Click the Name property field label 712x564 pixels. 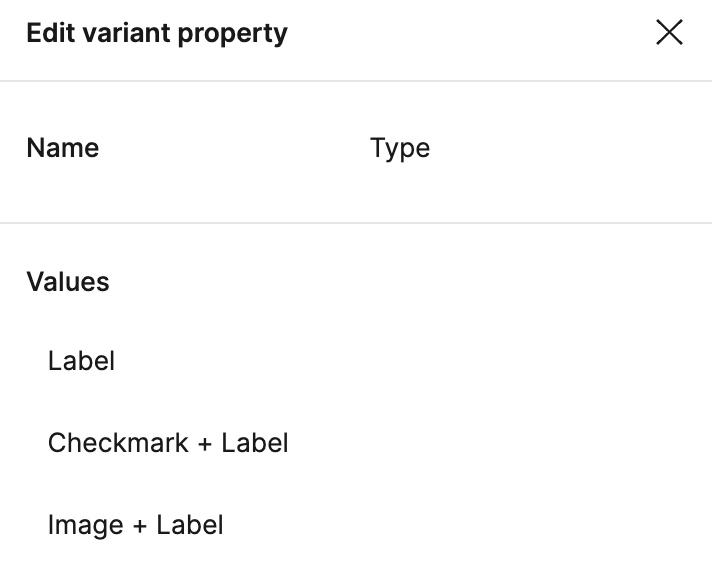(63, 148)
